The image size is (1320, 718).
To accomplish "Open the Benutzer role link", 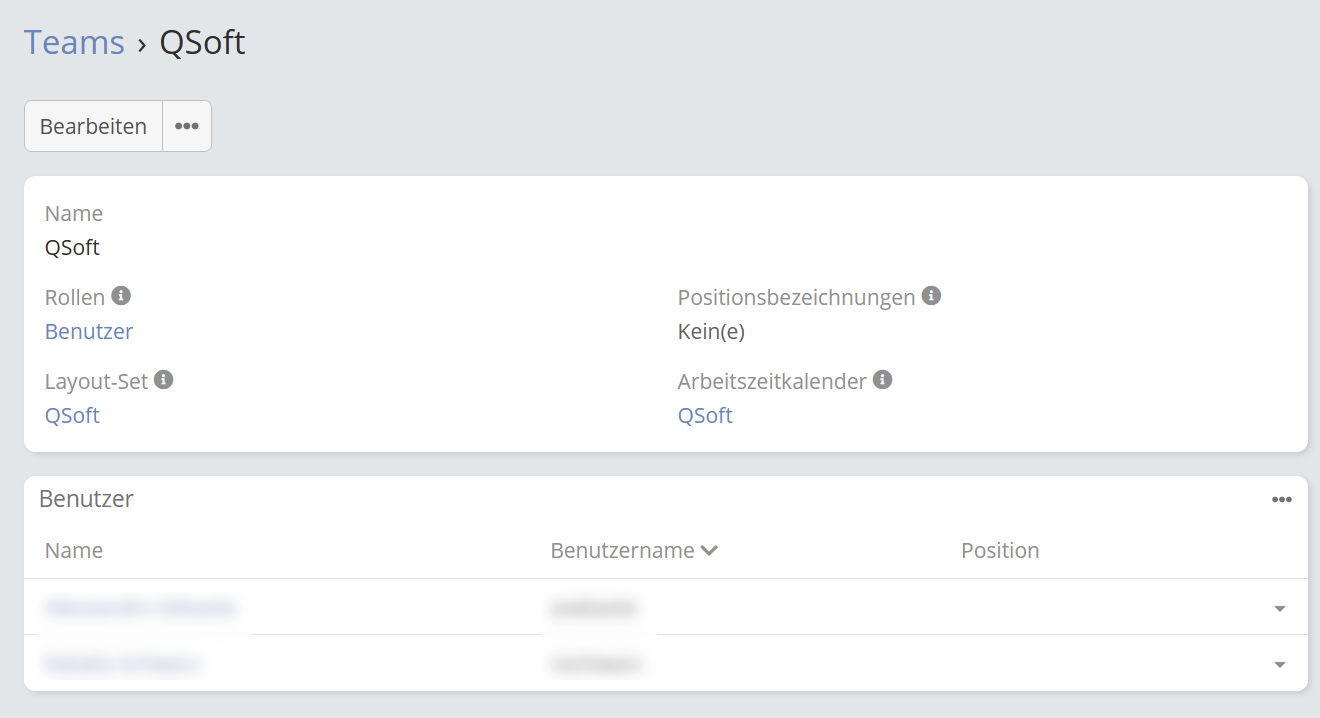I will pyautogui.click(x=89, y=331).
